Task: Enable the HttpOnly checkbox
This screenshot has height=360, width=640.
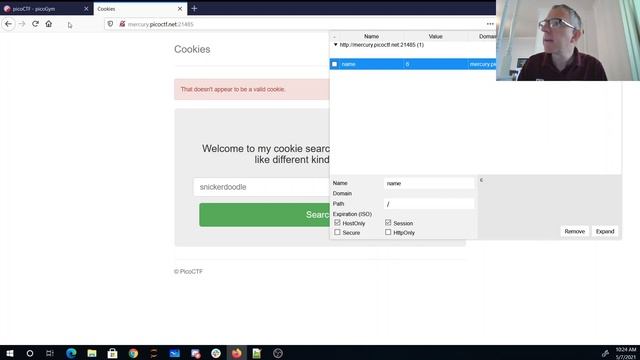Action: point(388,232)
